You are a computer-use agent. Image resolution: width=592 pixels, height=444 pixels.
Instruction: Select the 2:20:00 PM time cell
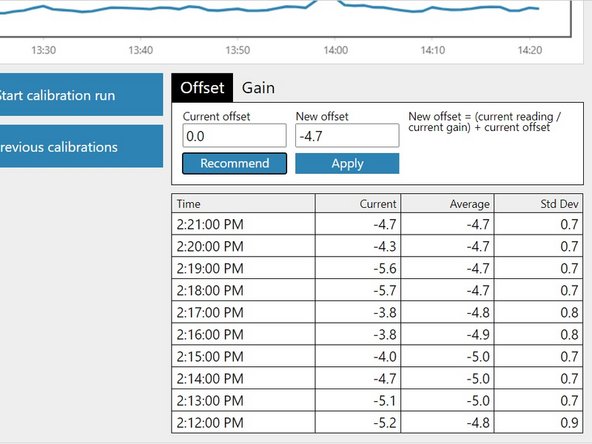point(243,246)
